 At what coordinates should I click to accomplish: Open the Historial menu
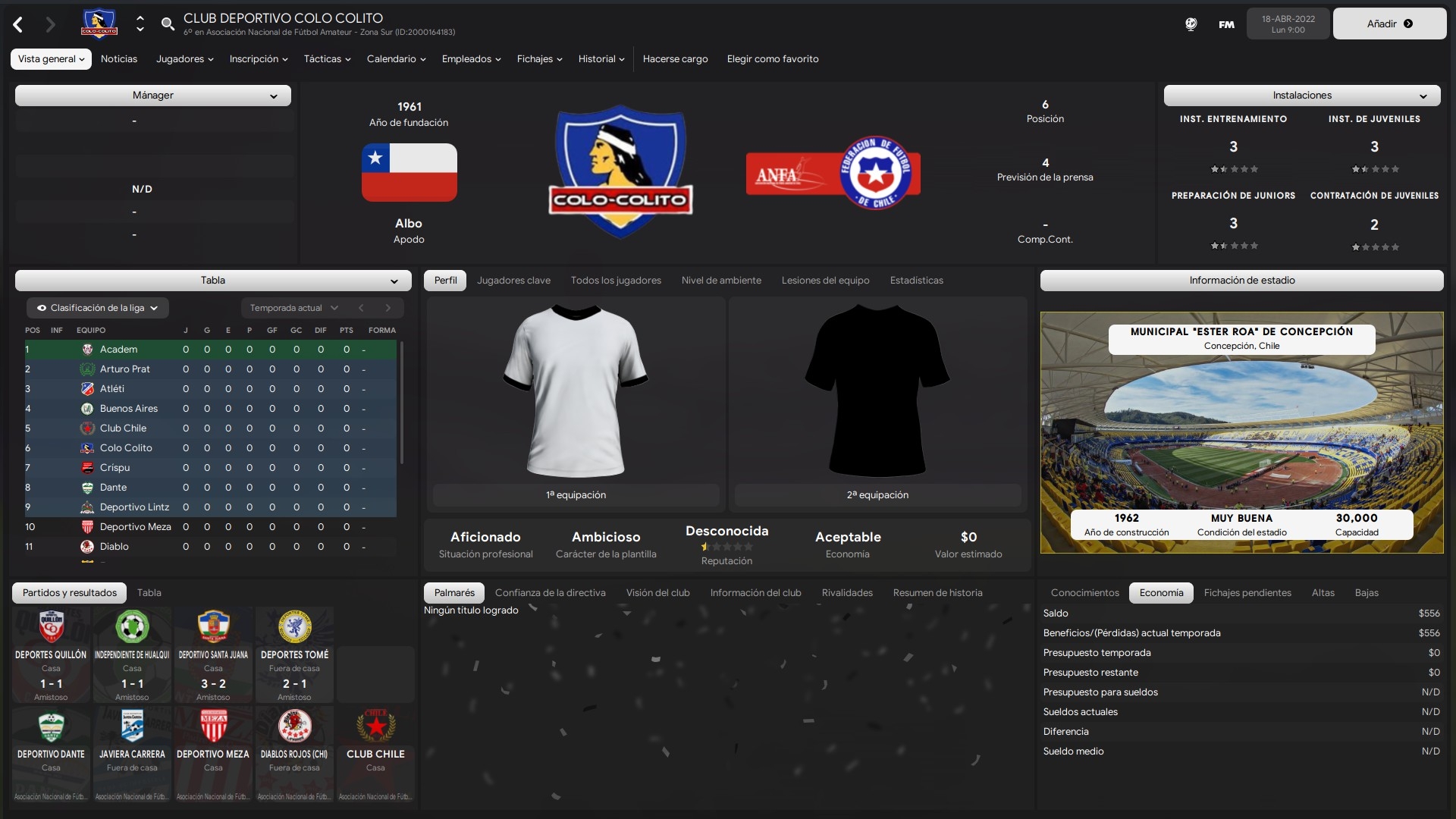click(601, 59)
